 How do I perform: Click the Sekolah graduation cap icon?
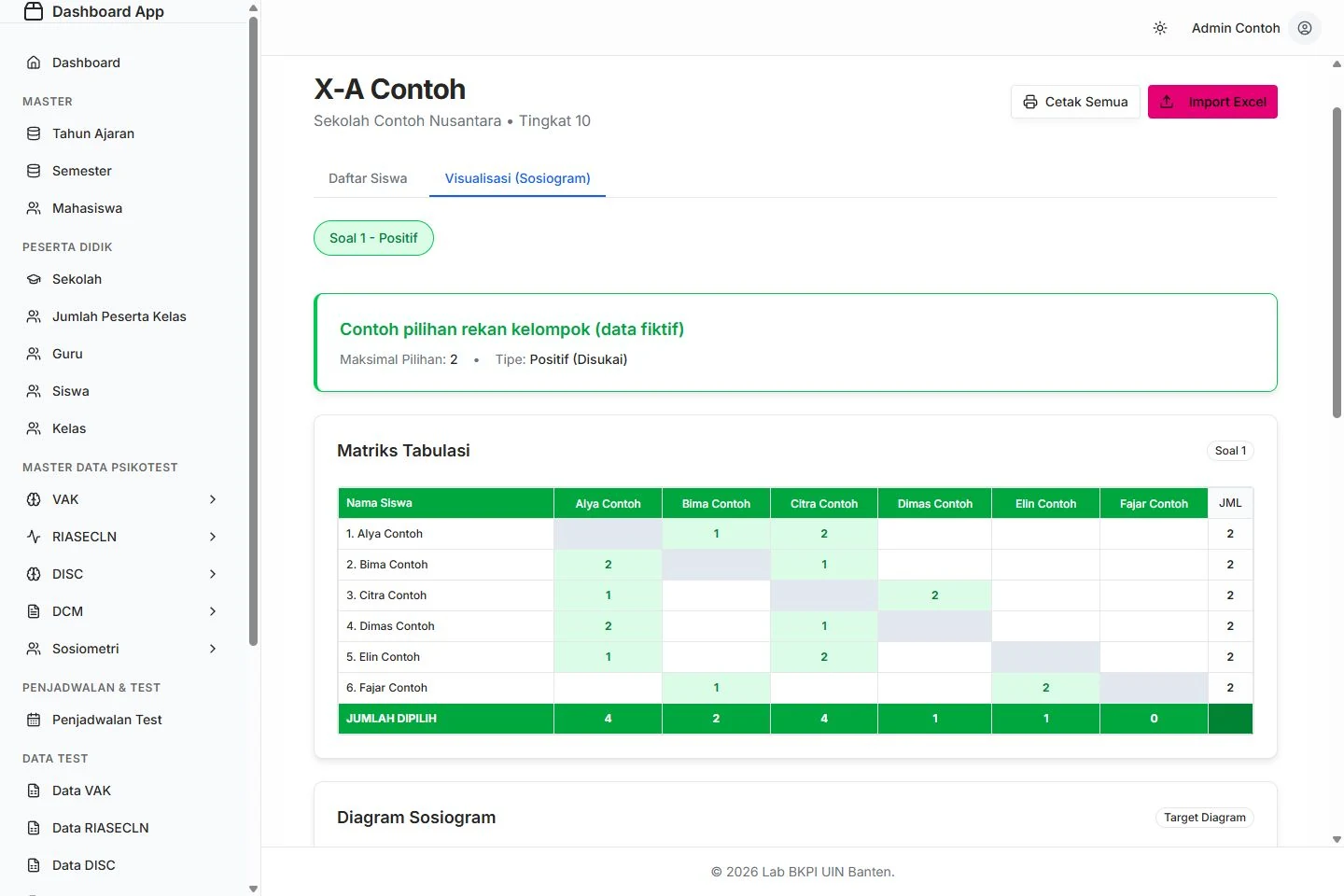(34, 279)
